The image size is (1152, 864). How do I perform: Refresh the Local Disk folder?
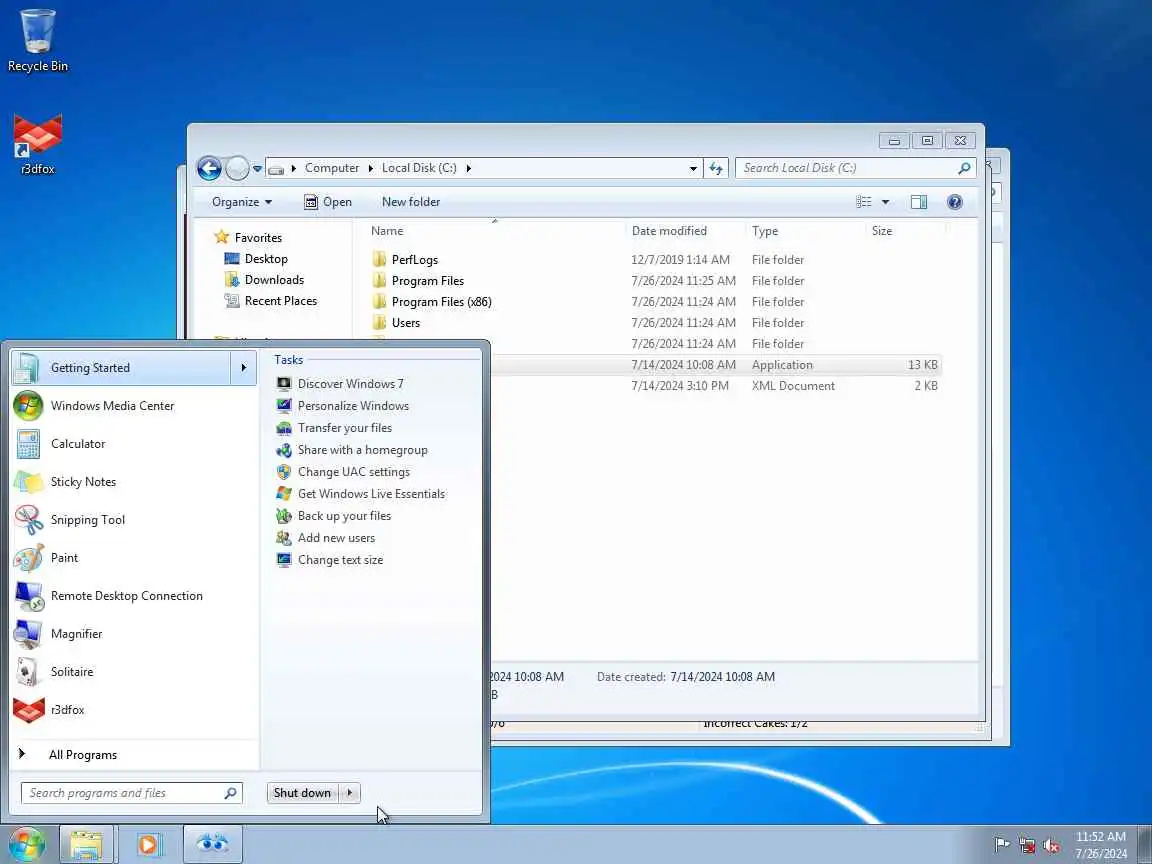pyautogui.click(x=716, y=168)
